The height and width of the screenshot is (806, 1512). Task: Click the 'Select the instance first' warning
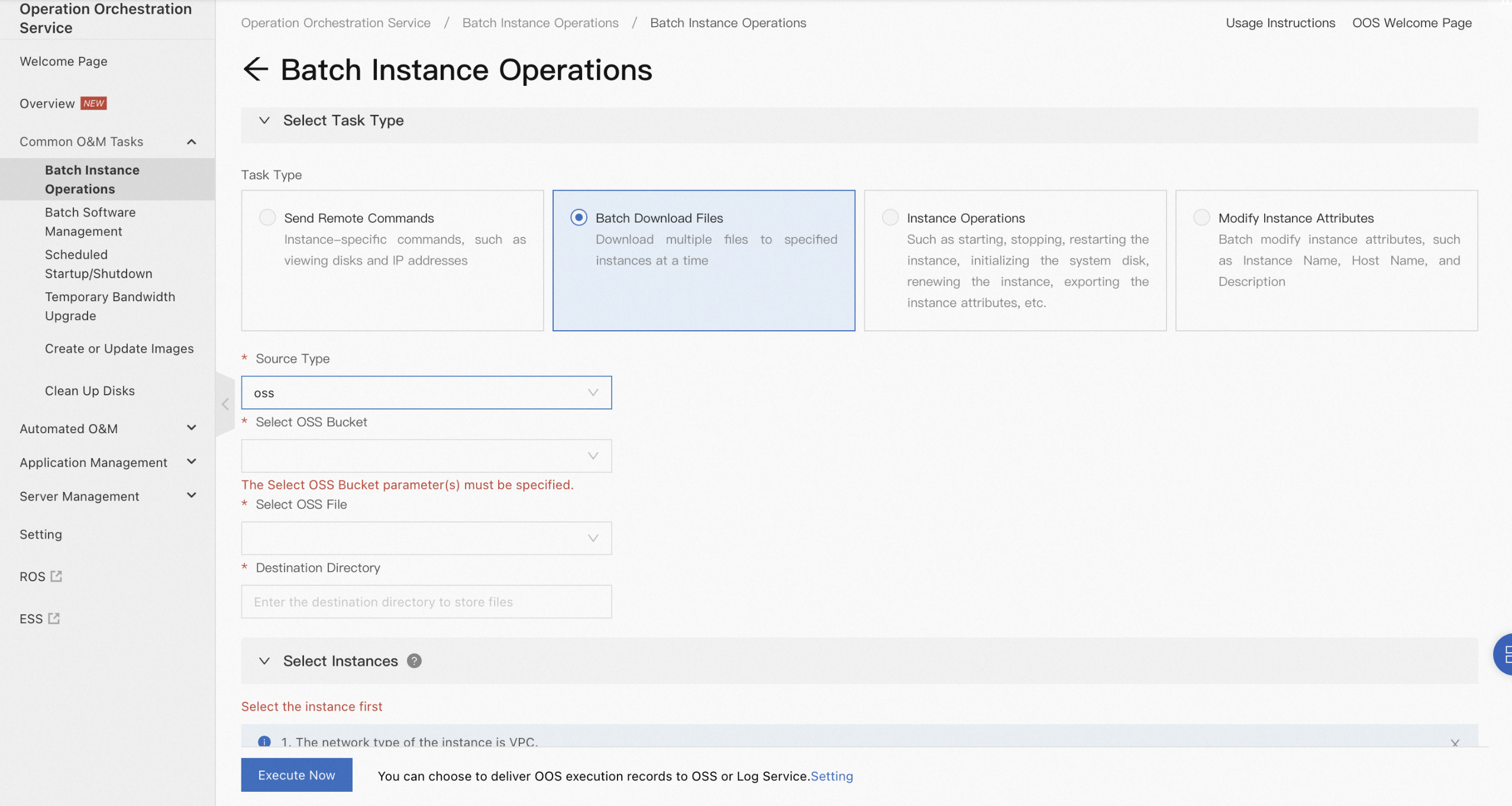(311, 706)
